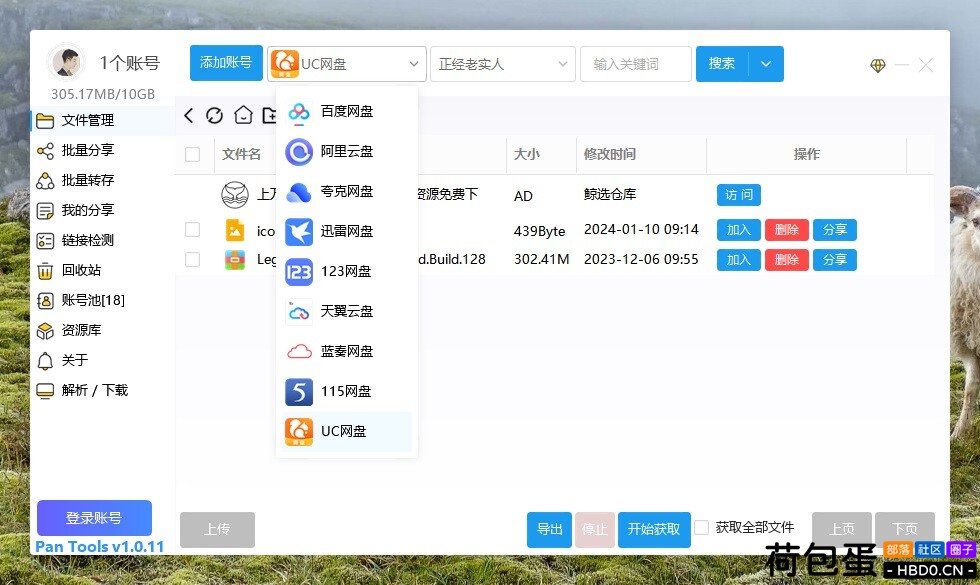Tick the select-all checkbox in table header
This screenshot has width=980, height=585.
pyautogui.click(x=192, y=154)
